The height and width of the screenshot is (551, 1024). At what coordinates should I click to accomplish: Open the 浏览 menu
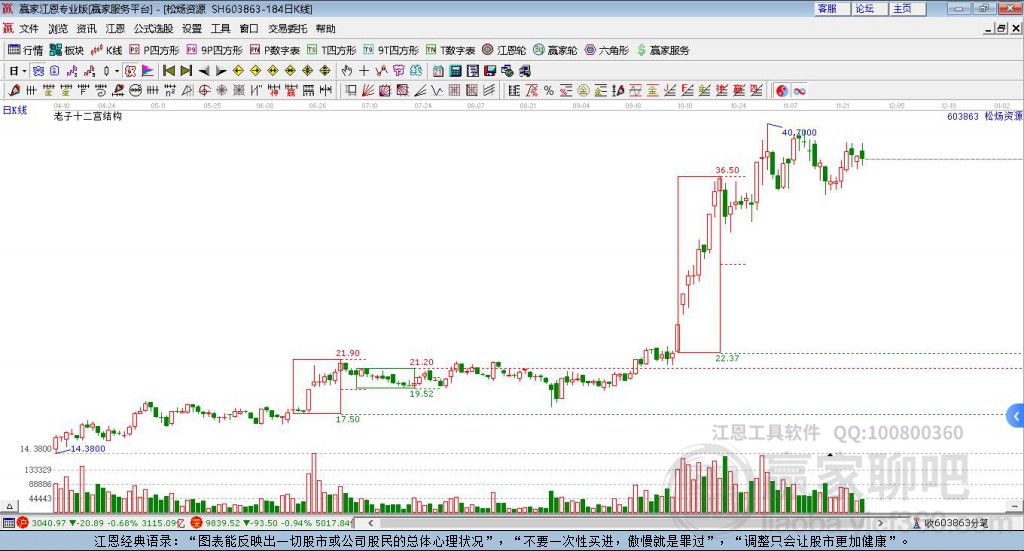point(57,29)
